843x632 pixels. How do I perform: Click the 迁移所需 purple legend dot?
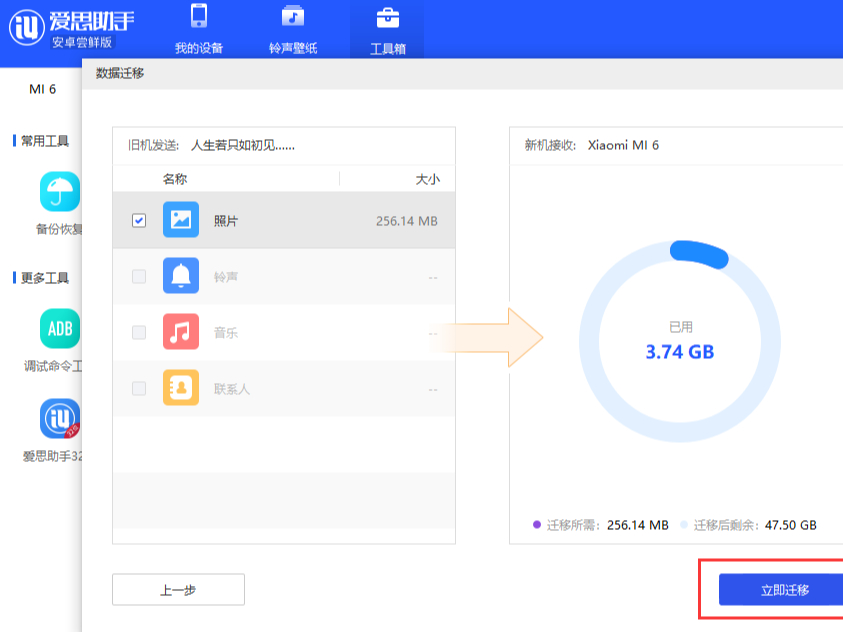click(x=537, y=525)
